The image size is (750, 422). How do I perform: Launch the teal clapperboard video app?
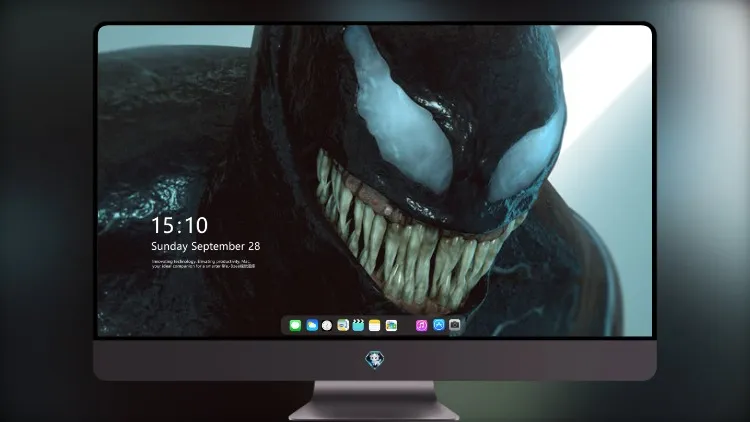tap(358, 325)
